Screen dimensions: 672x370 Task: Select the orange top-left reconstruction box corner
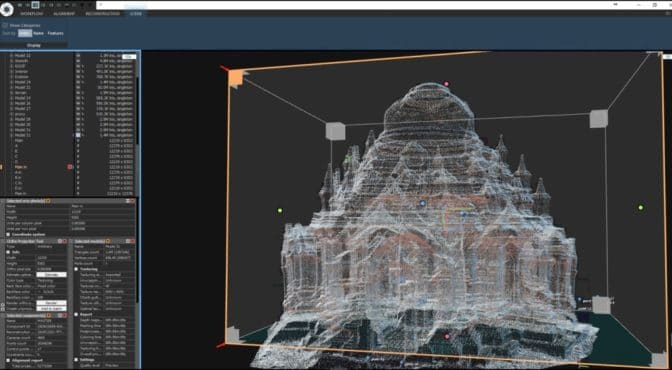point(235,78)
